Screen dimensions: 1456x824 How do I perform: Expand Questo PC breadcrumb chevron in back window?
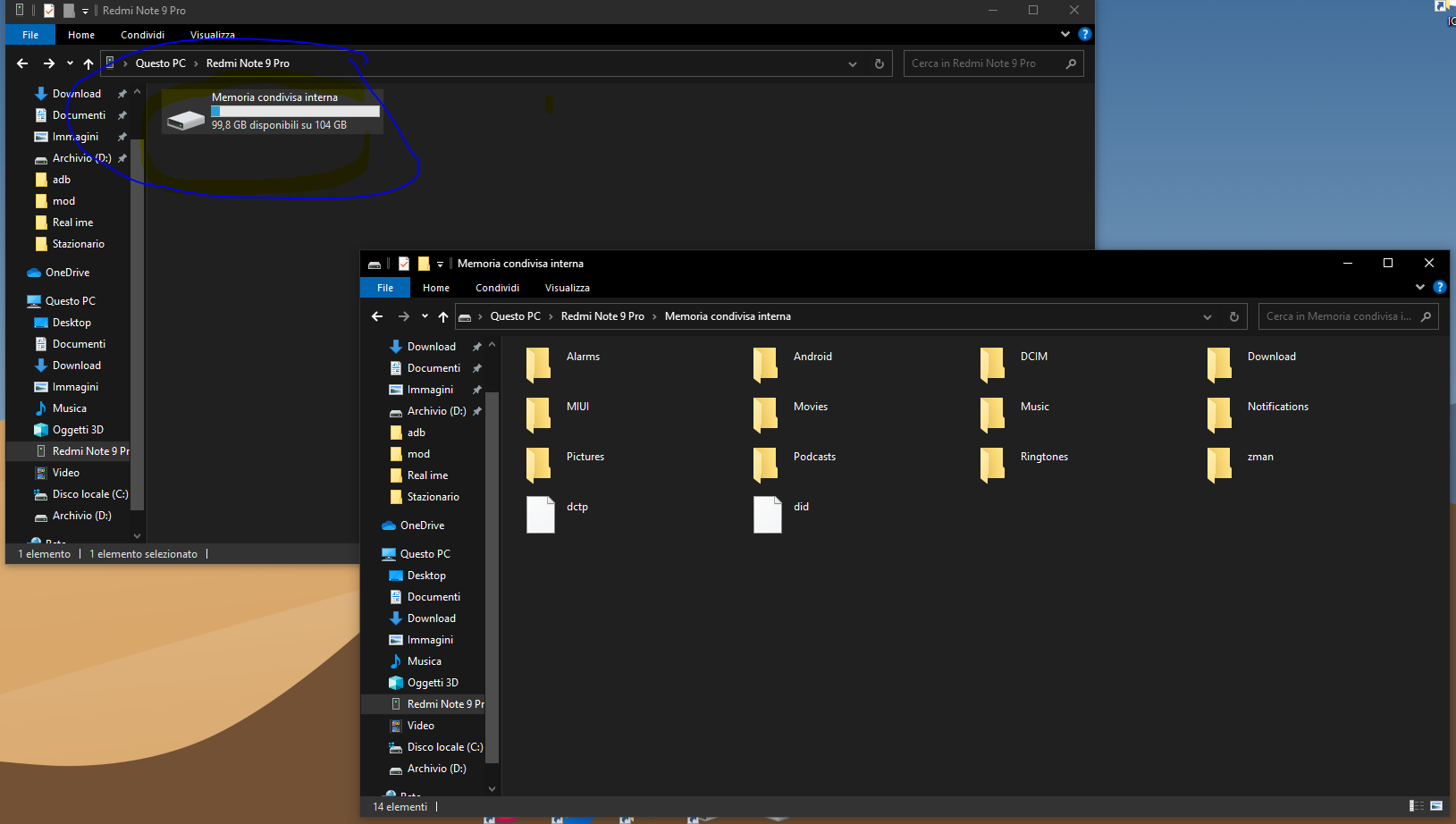click(x=196, y=63)
